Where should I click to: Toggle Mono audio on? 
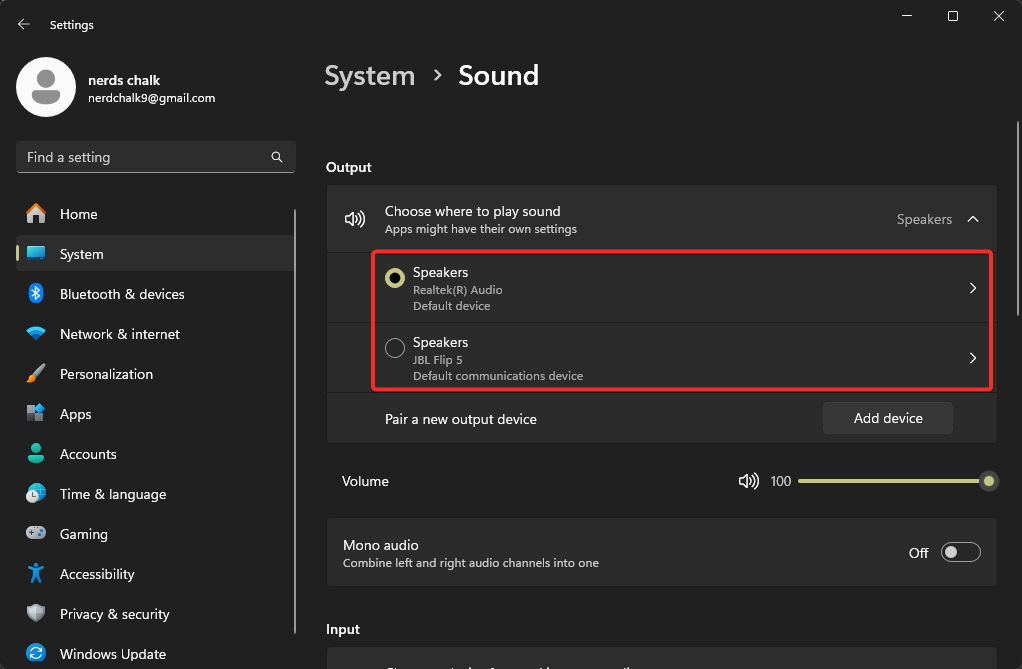[x=959, y=552]
